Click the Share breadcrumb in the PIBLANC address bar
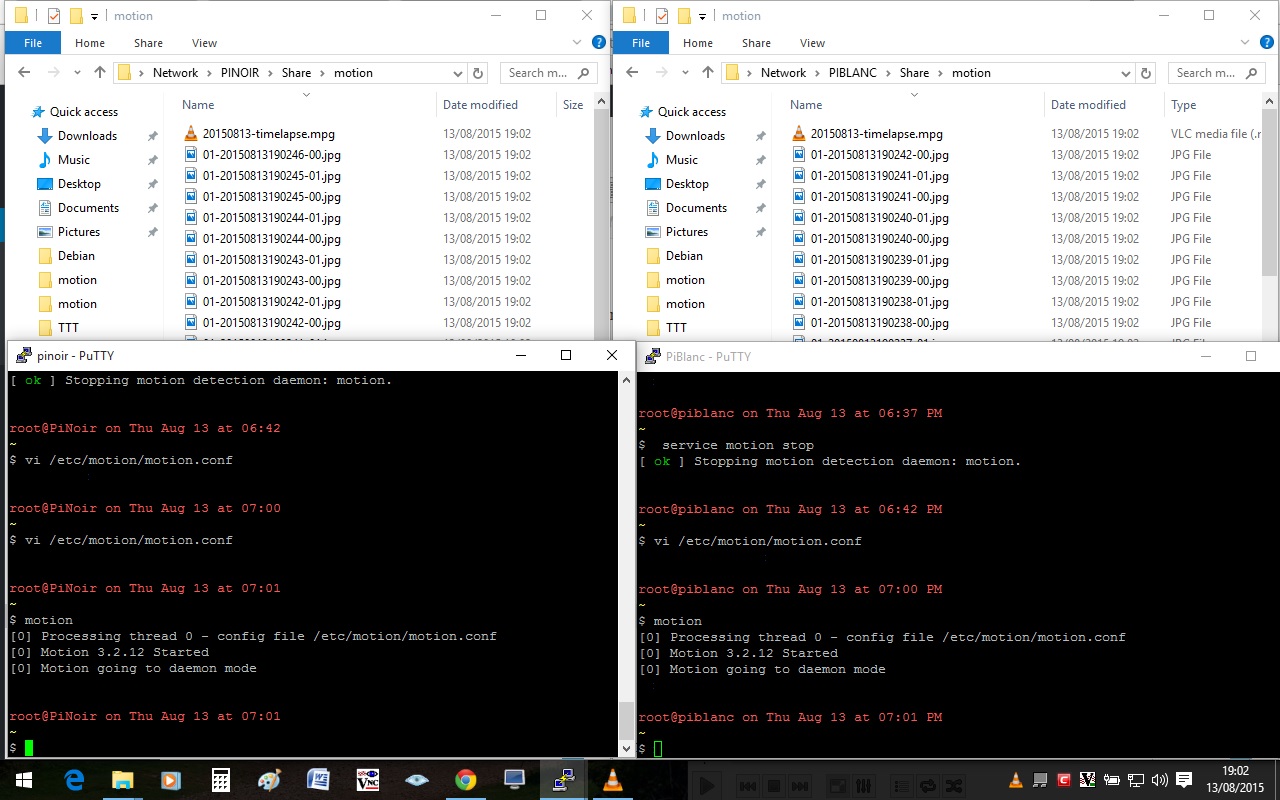The width and height of the screenshot is (1280, 800). coord(914,73)
